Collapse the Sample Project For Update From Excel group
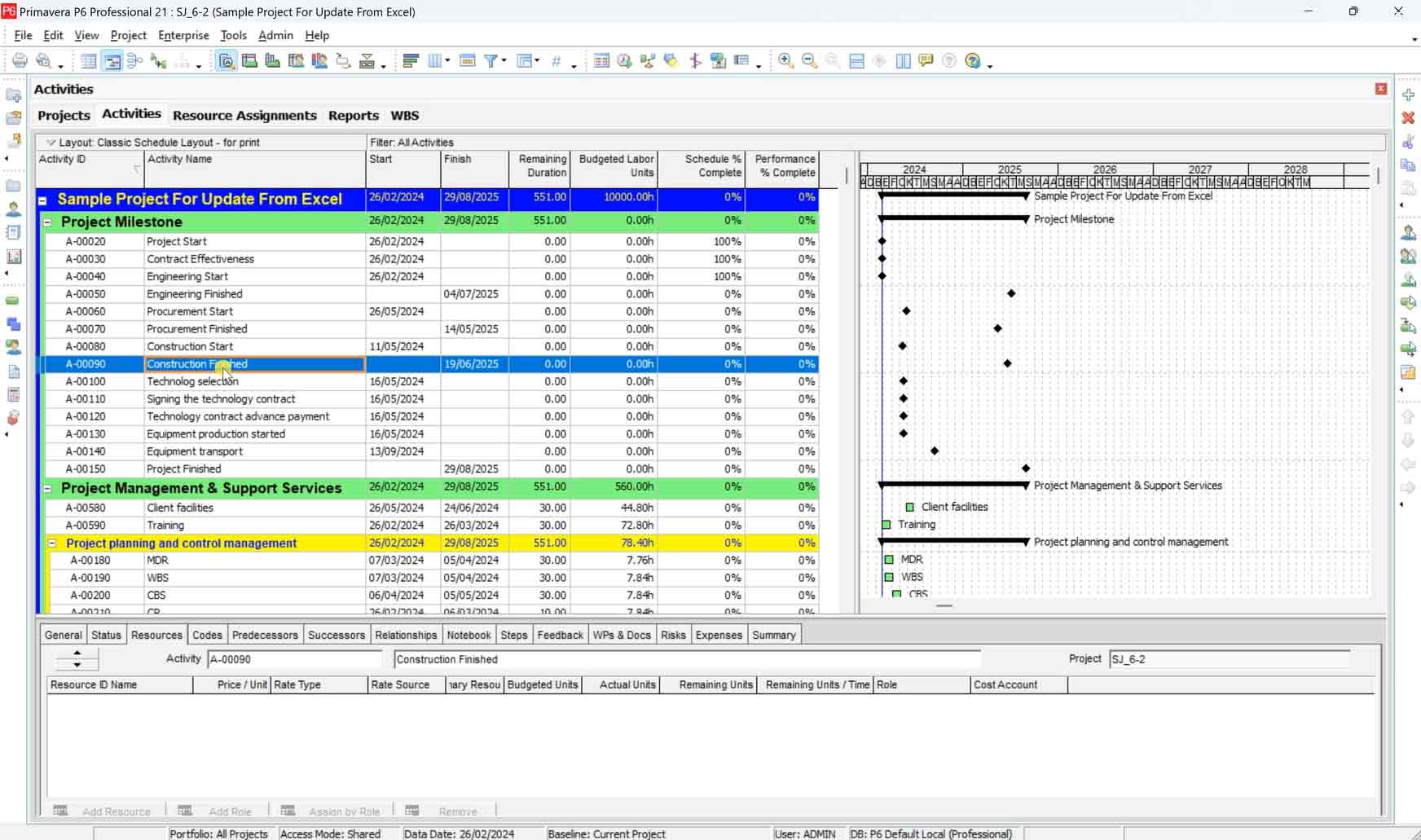The width and height of the screenshot is (1421, 840). (42, 200)
